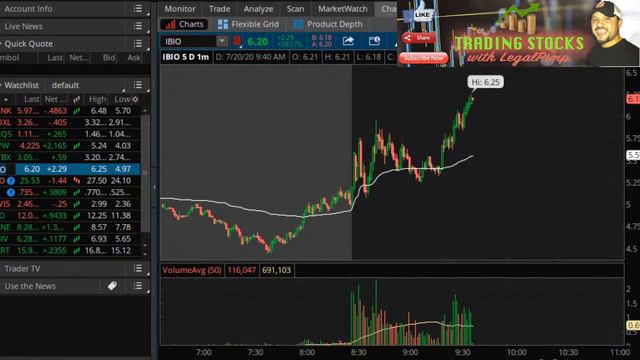
Task: Click the Like thumbs-up overlay
Action: pyautogui.click(x=418, y=13)
